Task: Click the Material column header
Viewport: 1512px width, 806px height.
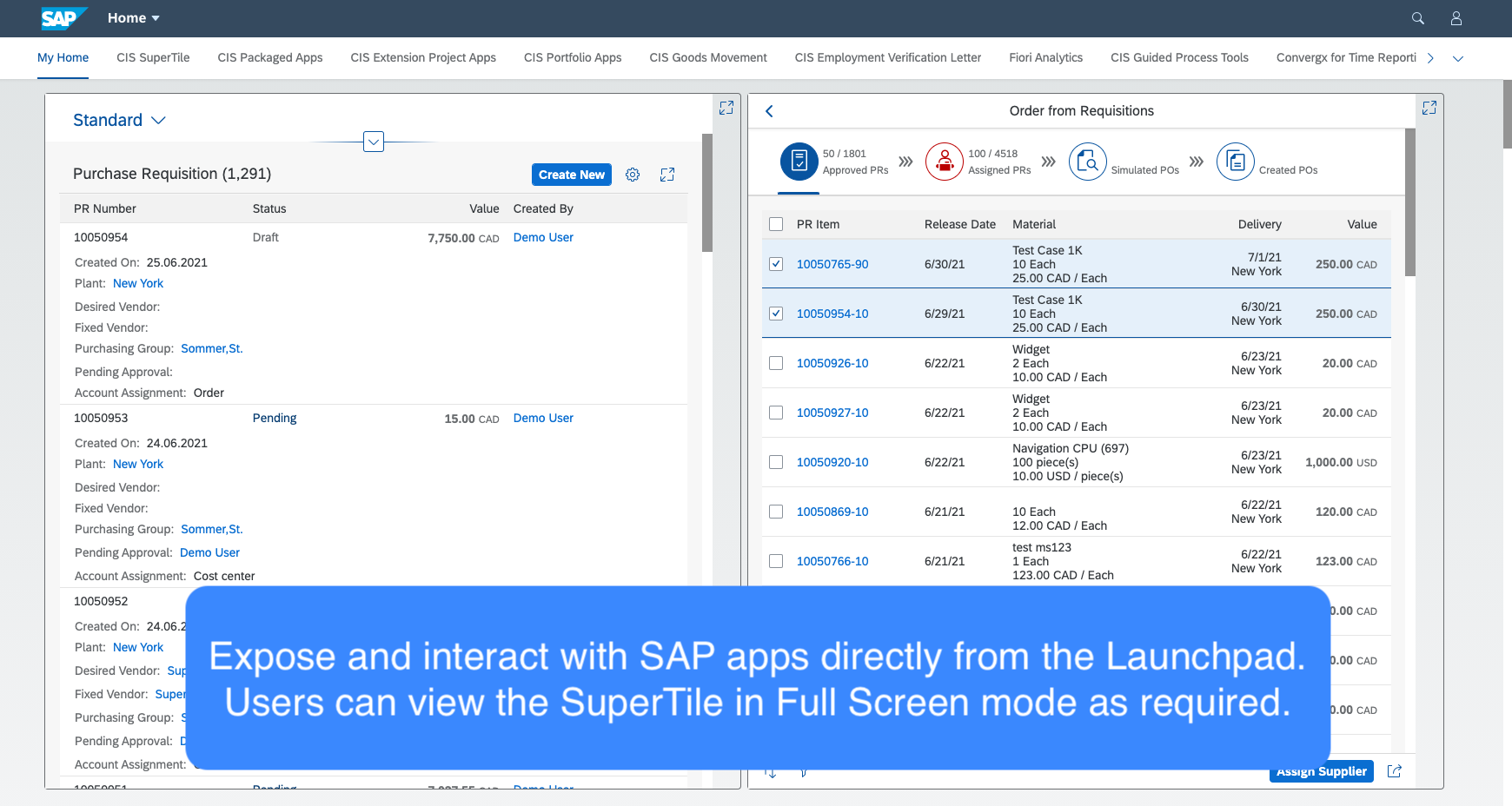Action: 1034,224
